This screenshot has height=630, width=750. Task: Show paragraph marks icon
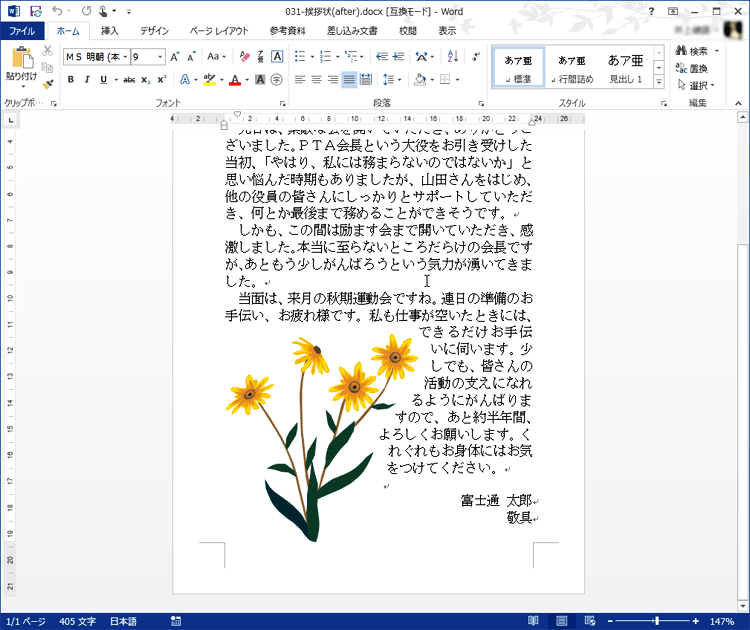pyautogui.click(x=475, y=56)
